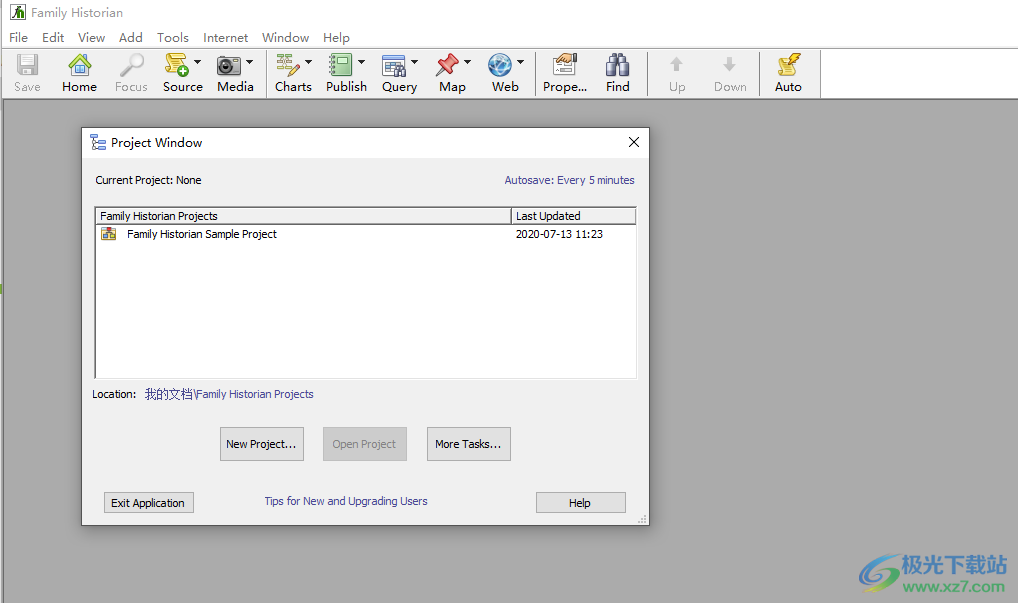Open the Property box icon

pos(565,66)
